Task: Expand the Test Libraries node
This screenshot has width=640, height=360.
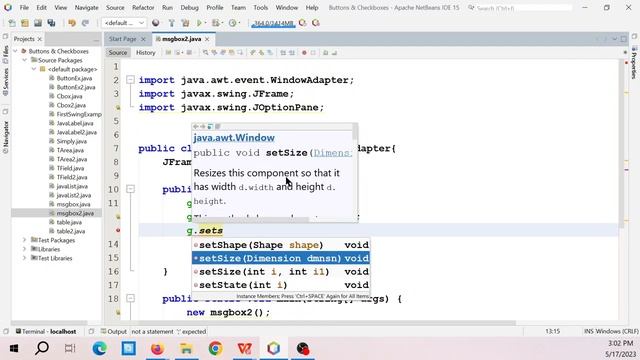Action: pyautogui.click(x=24, y=258)
